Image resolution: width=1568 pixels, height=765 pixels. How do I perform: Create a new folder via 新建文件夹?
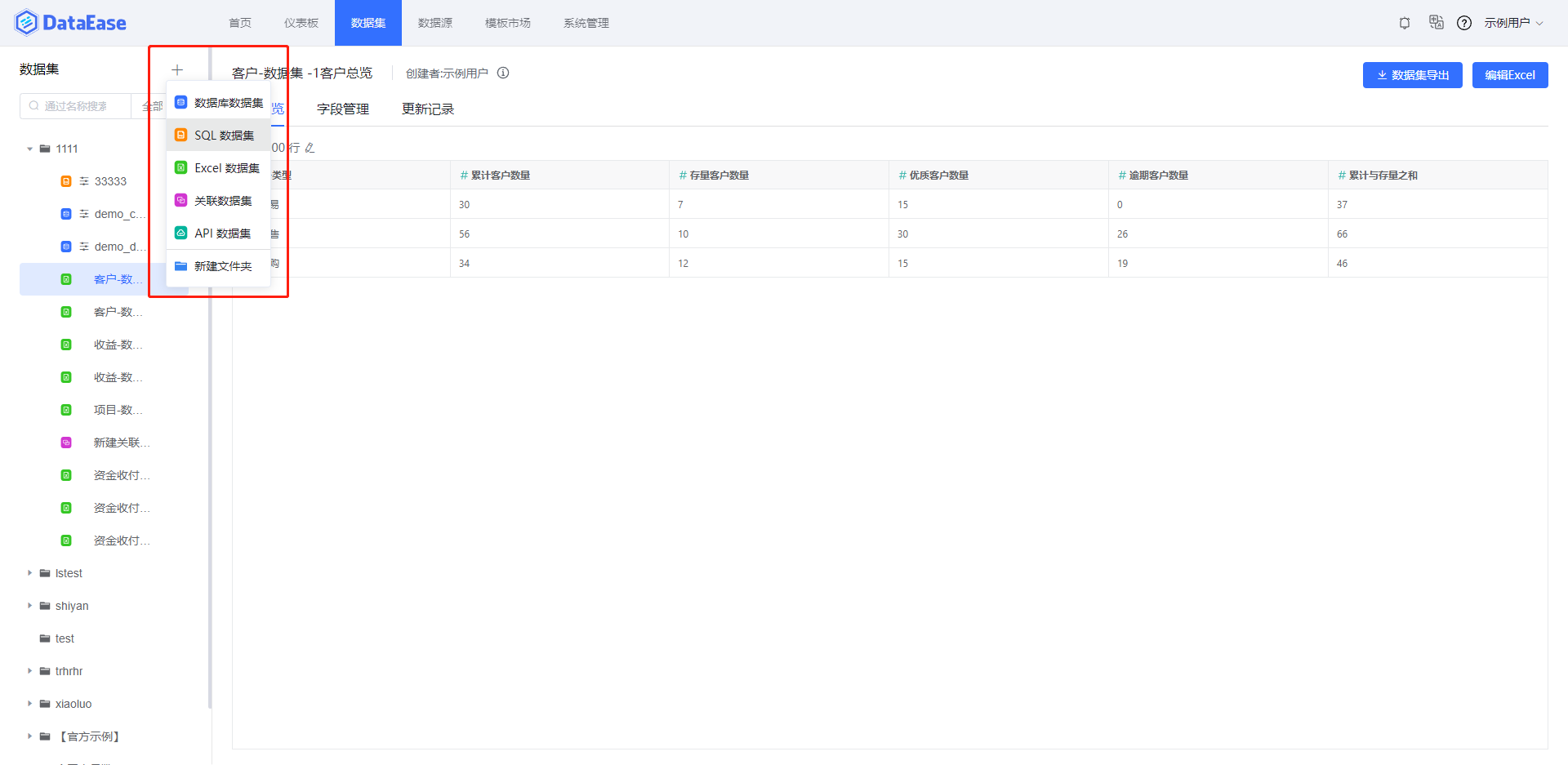click(218, 266)
